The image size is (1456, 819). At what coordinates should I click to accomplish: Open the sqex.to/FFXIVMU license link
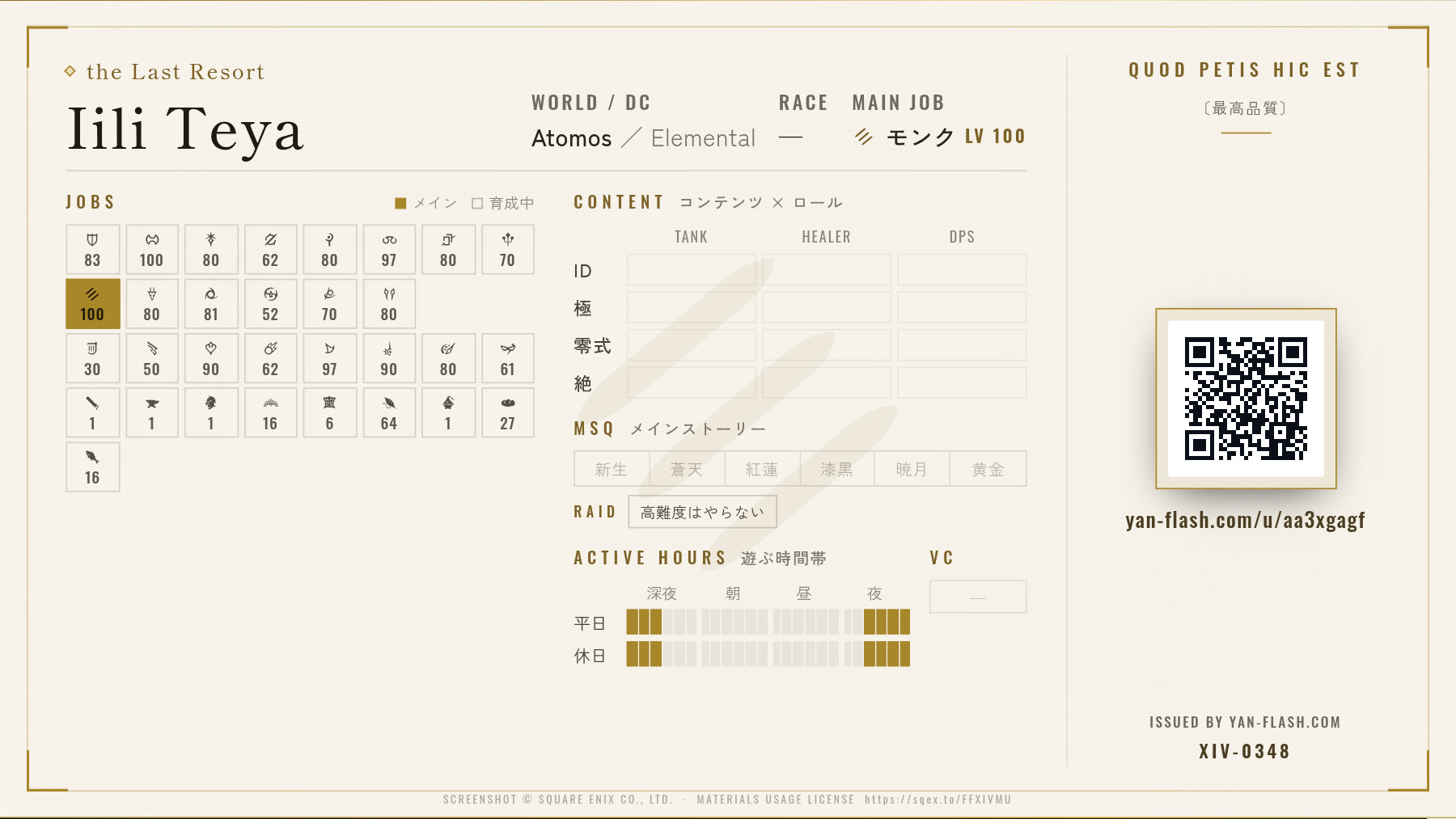click(x=938, y=800)
